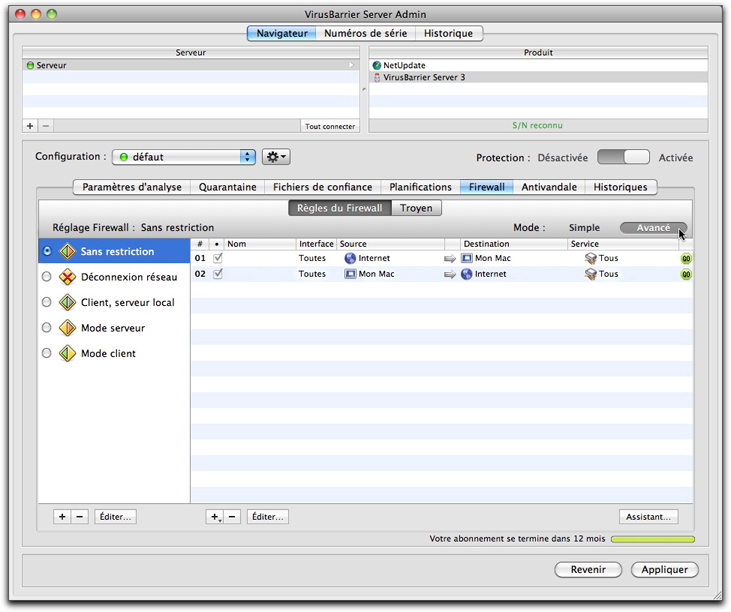
Task: Click the Client, serveur local diamond icon
Action: pyautogui.click(x=68, y=303)
